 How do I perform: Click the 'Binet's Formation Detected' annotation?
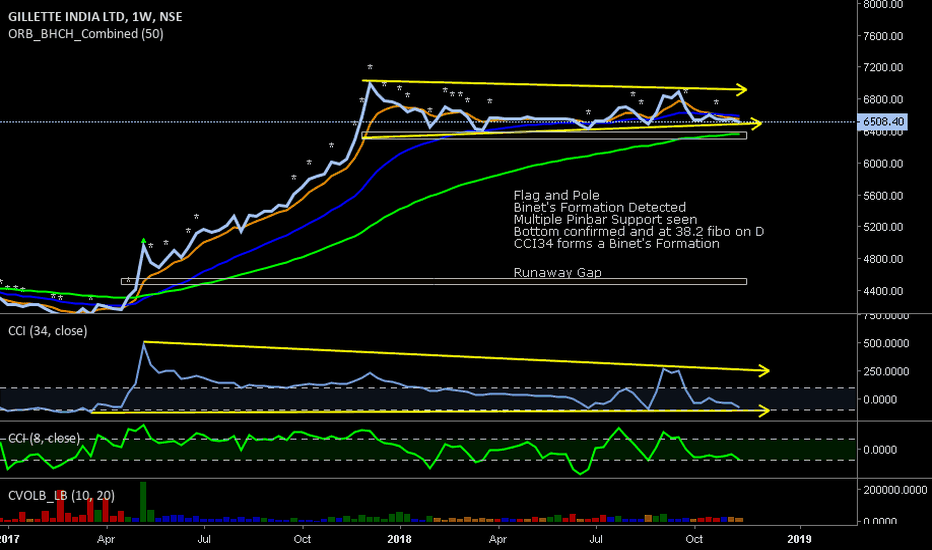click(x=600, y=208)
